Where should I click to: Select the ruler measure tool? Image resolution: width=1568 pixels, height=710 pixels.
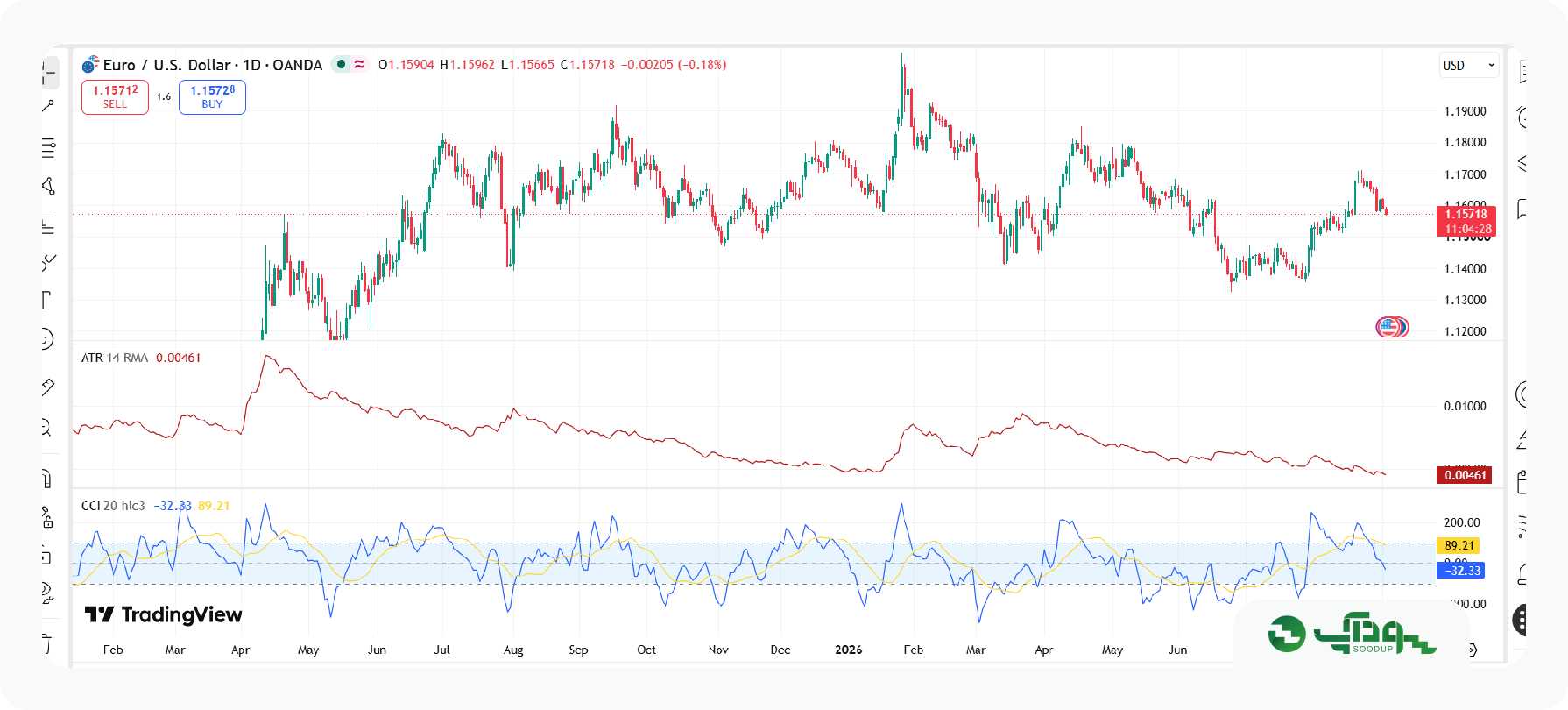(x=48, y=387)
